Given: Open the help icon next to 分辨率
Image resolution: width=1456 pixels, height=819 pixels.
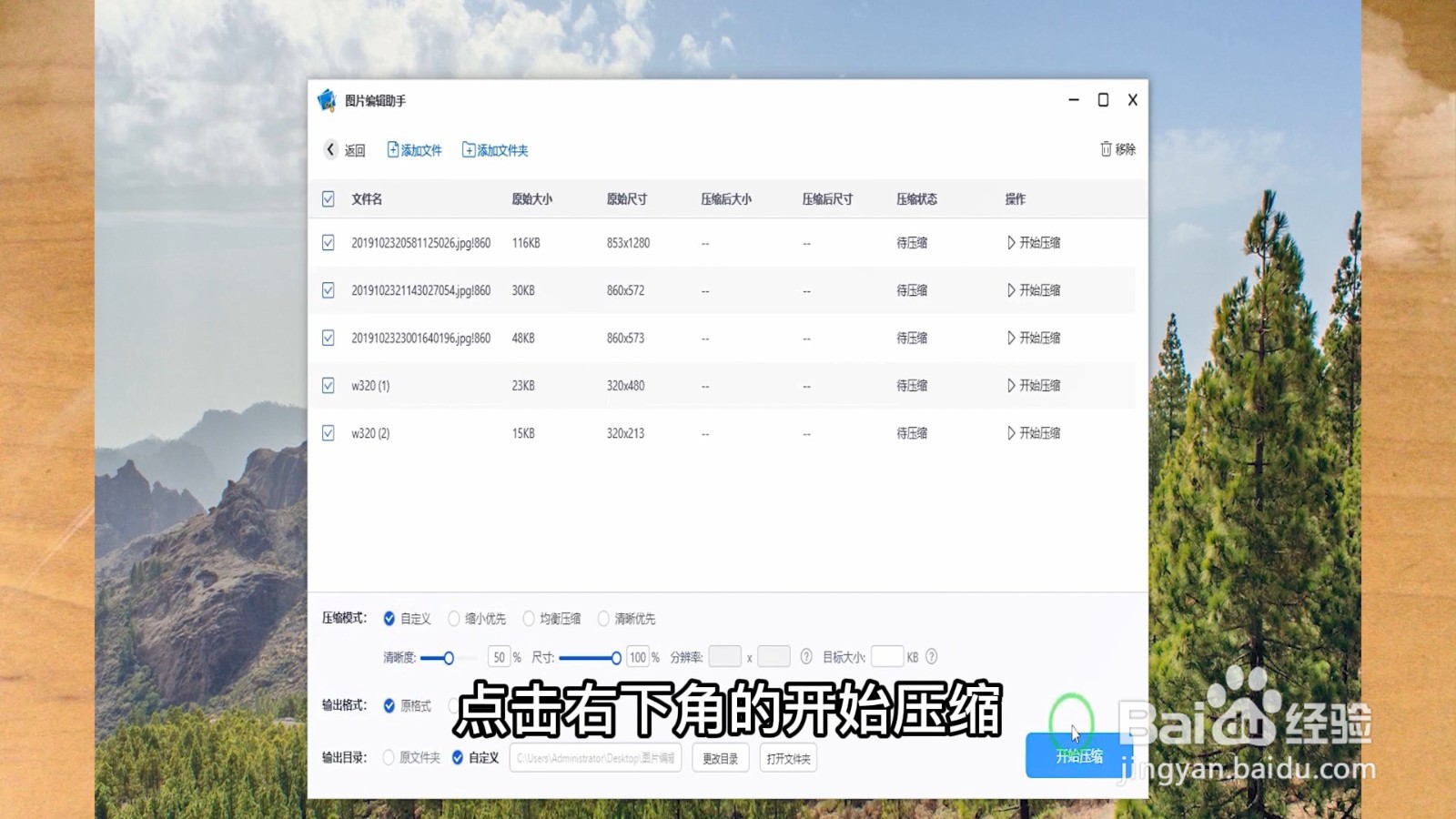Looking at the screenshot, I should coord(805,656).
